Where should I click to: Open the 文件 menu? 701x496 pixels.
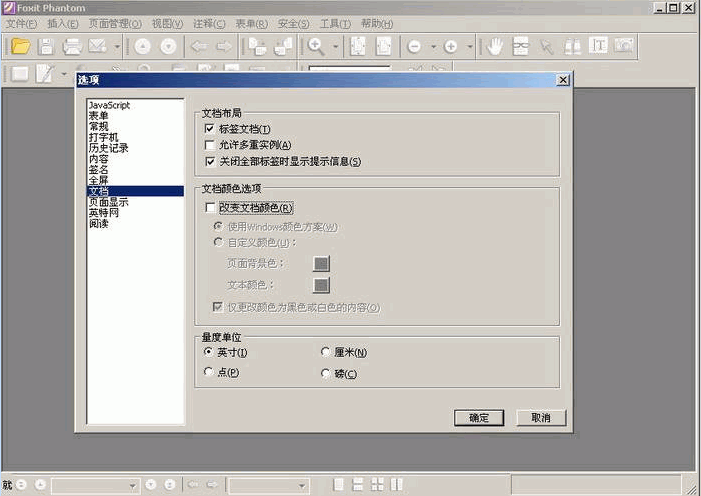[x=21, y=23]
